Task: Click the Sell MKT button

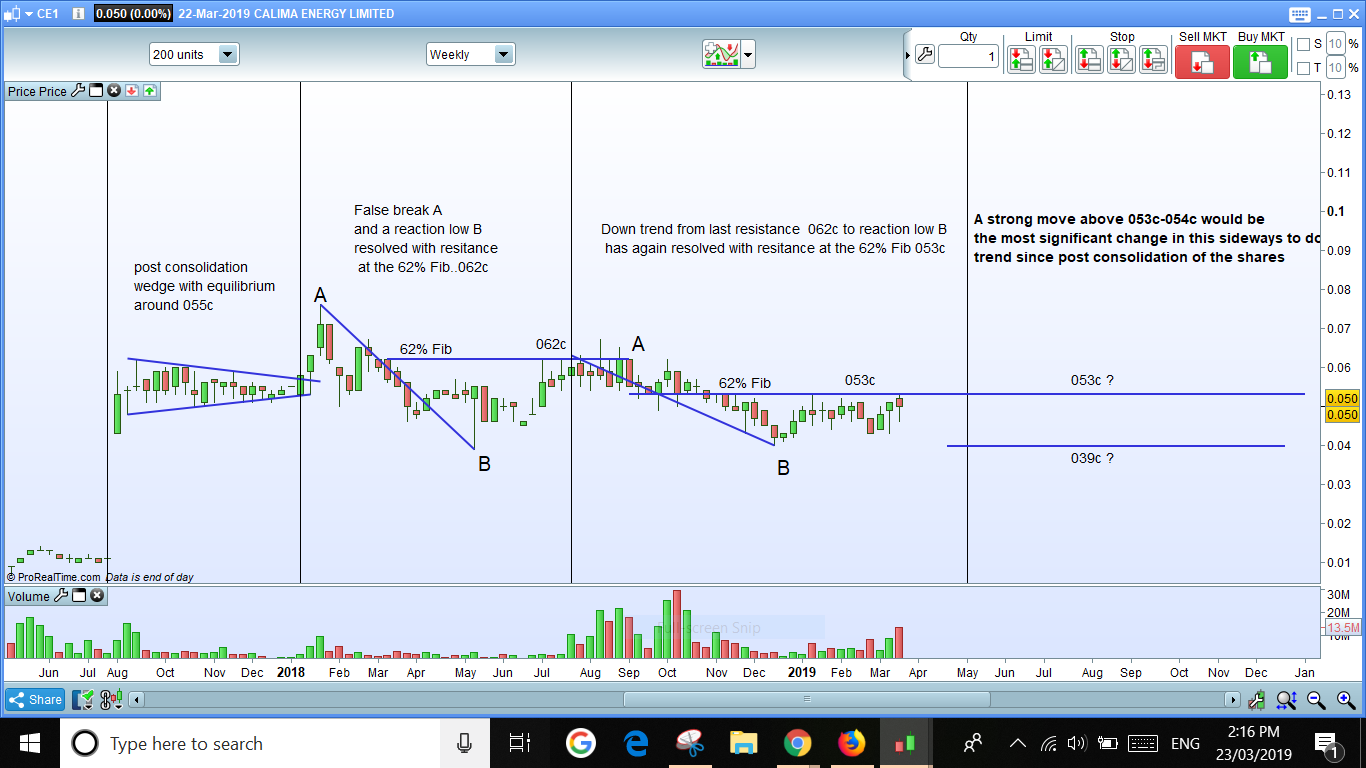Action: point(1202,61)
